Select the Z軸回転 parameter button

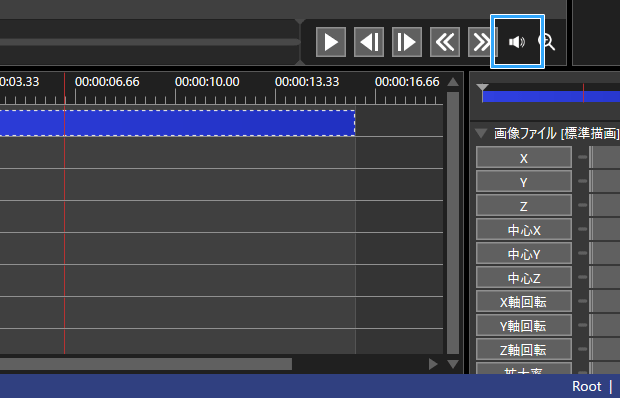524,350
